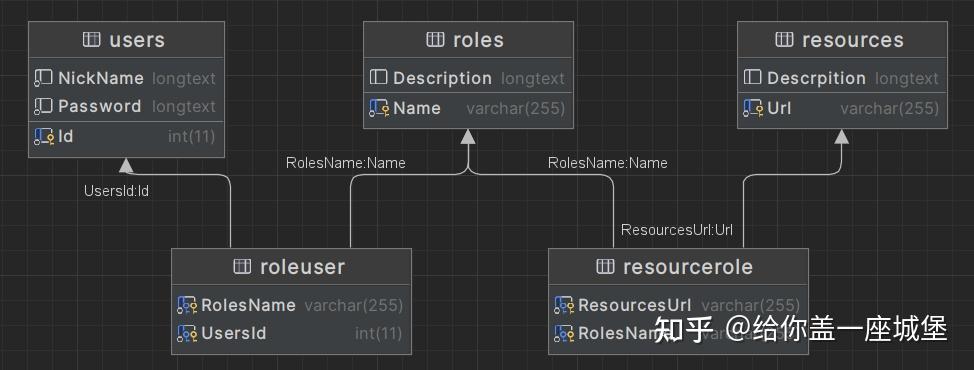Image resolution: width=974 pixels, height=370 pixels.
Task: Click the table icon beside users
Action: [91, 40]
